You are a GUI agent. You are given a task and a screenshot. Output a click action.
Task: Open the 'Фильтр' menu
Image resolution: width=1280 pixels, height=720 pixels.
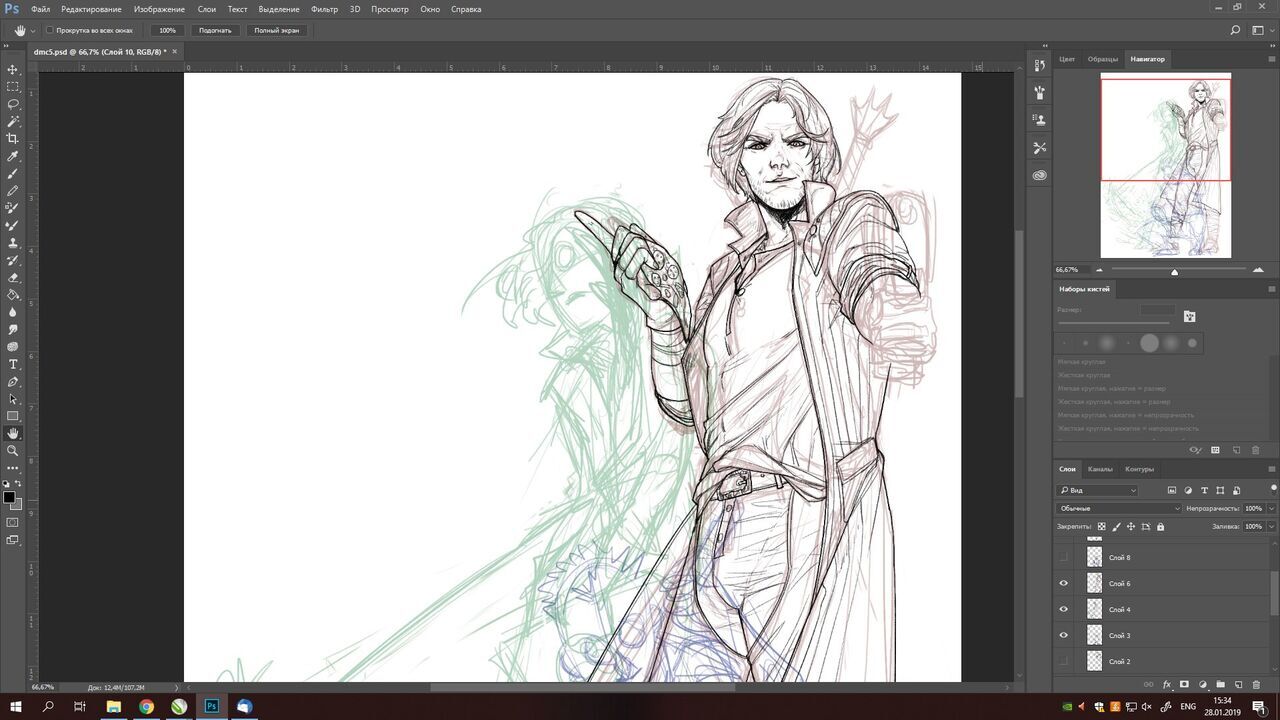click(x=324, y=9)
